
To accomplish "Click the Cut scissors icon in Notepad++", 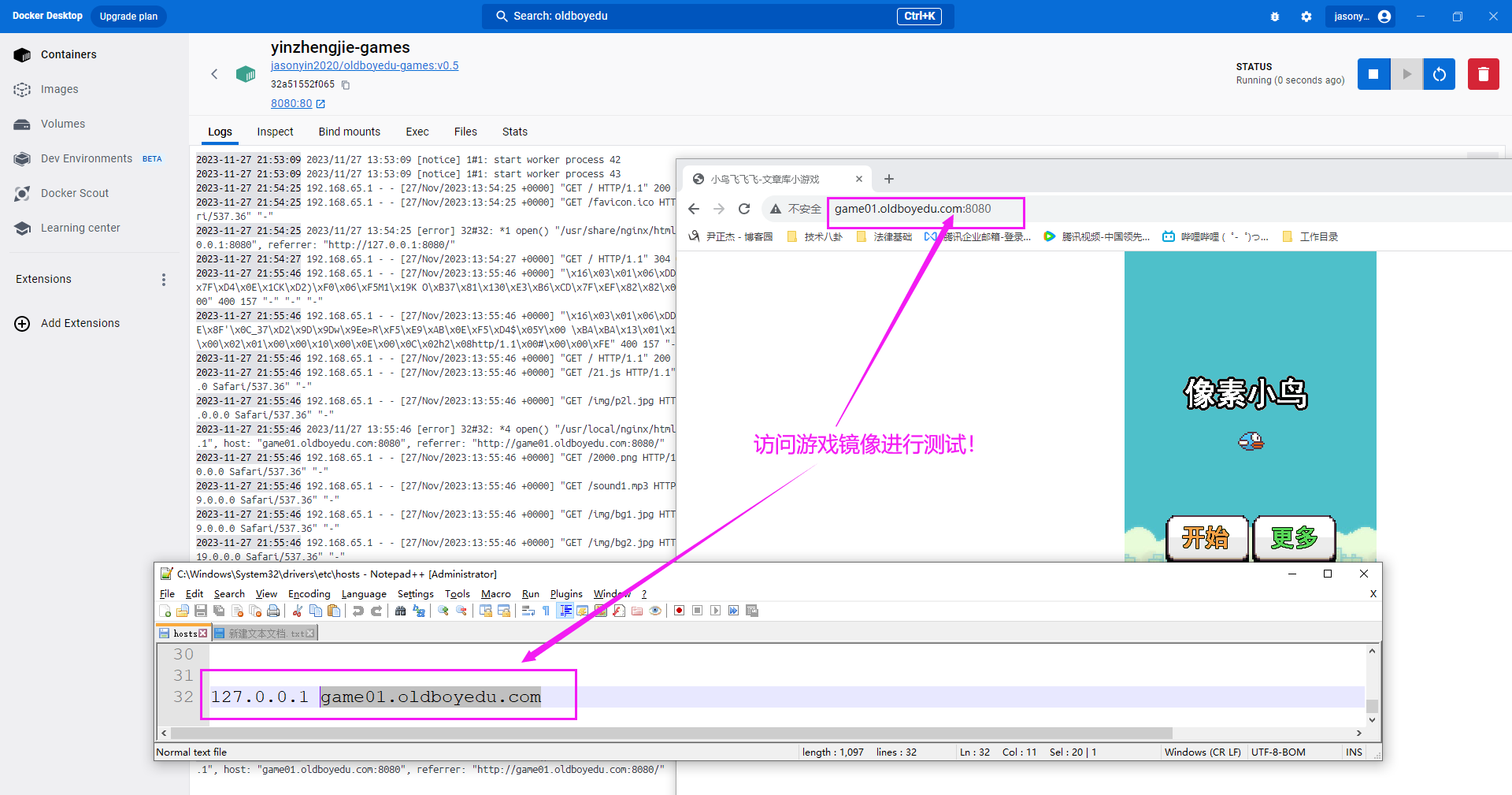I will 298,611.
